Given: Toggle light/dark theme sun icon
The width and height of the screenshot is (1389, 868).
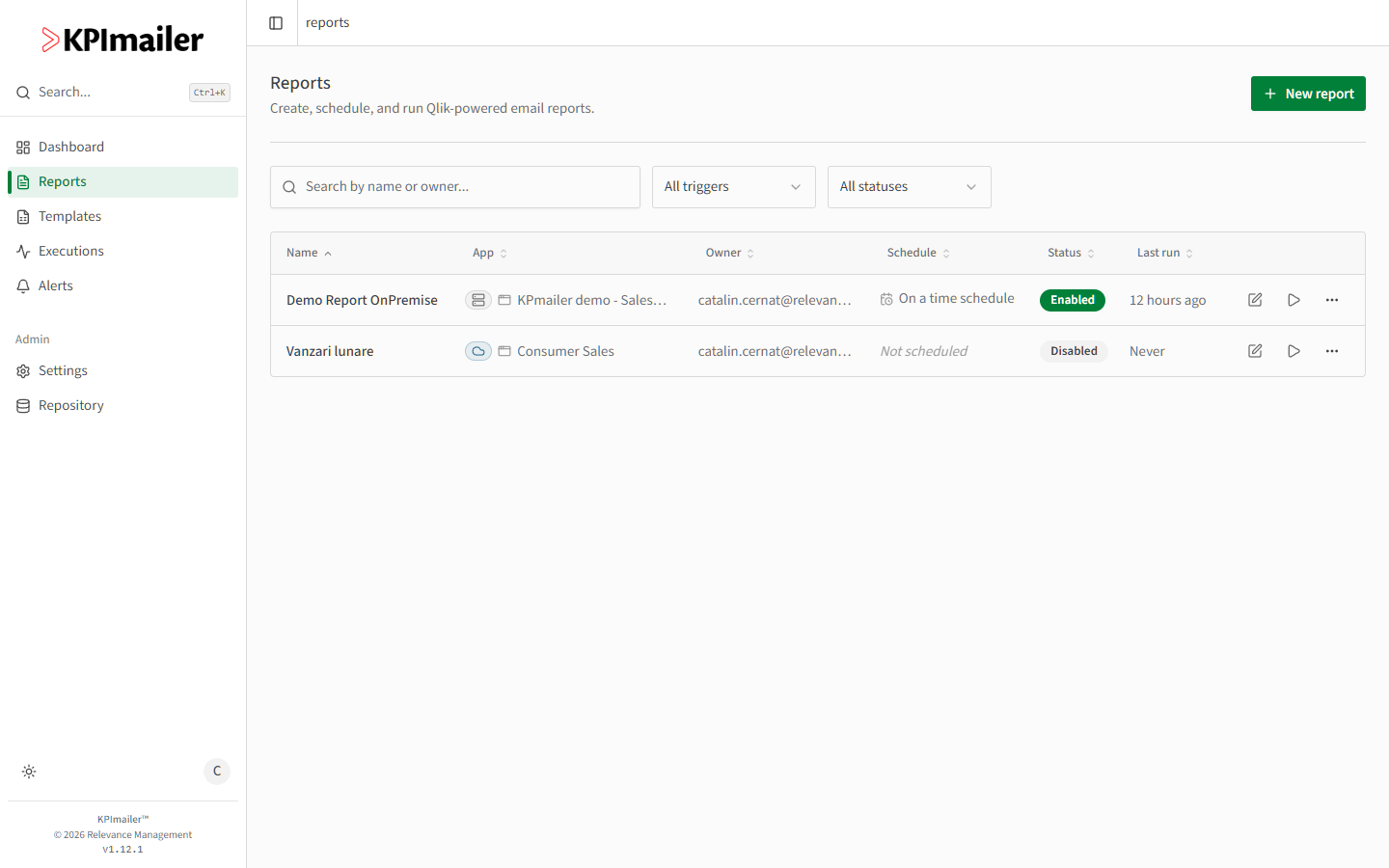Looking at the screenshot, I should point(29,772).
